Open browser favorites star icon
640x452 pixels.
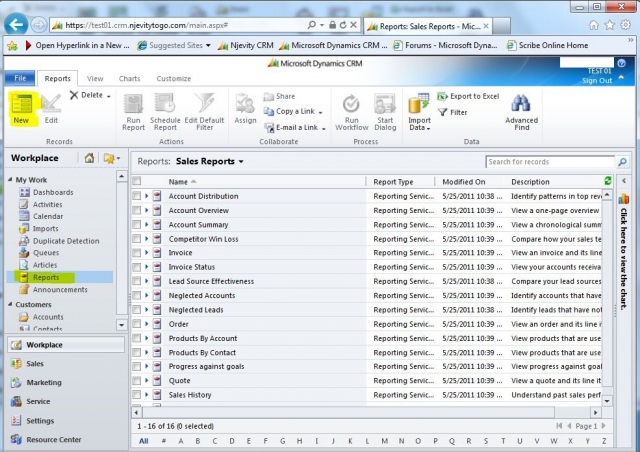pos(609,25)
